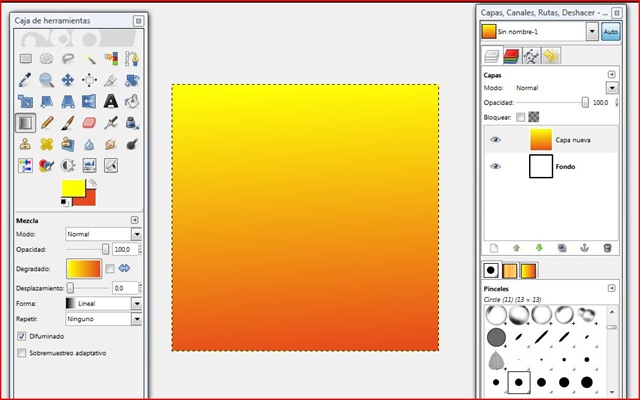
Task: Select the Rotate tool
Action: click(132, 80)
